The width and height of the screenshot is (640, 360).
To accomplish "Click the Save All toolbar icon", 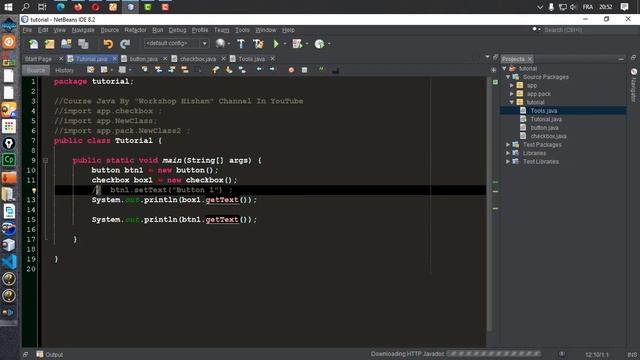I will pos(83,44).
